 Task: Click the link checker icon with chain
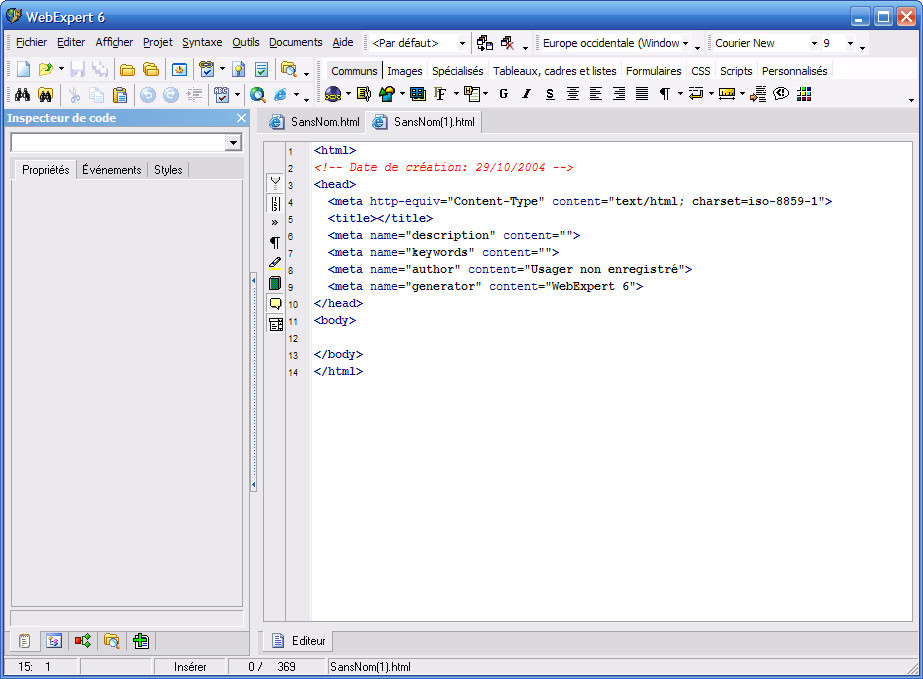click(206, 69)
